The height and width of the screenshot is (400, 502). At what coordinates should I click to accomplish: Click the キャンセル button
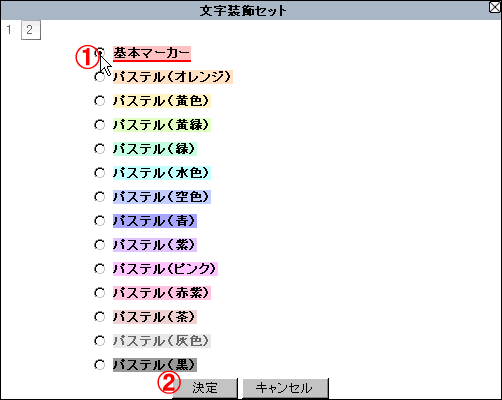(285, 388)
